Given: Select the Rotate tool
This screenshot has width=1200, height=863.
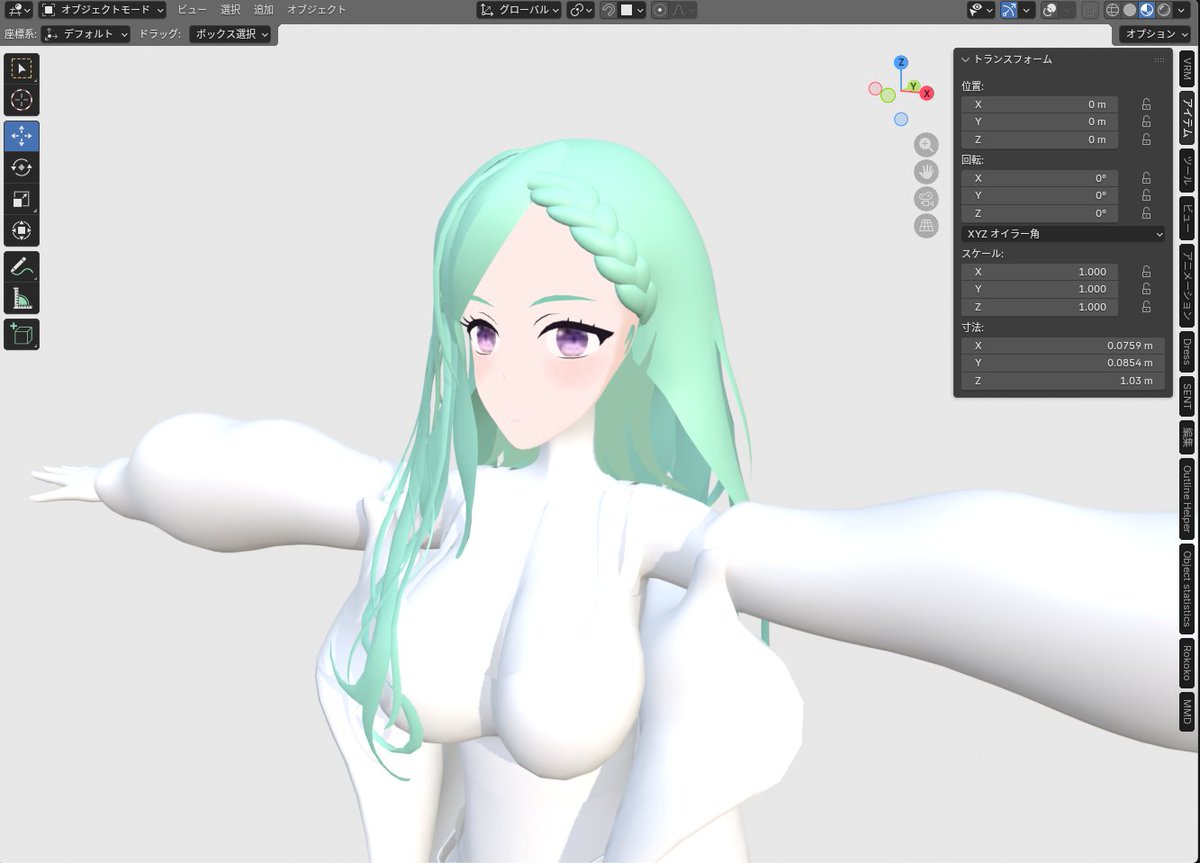Looking at the screenshot, I should click(x=23, y=167).
